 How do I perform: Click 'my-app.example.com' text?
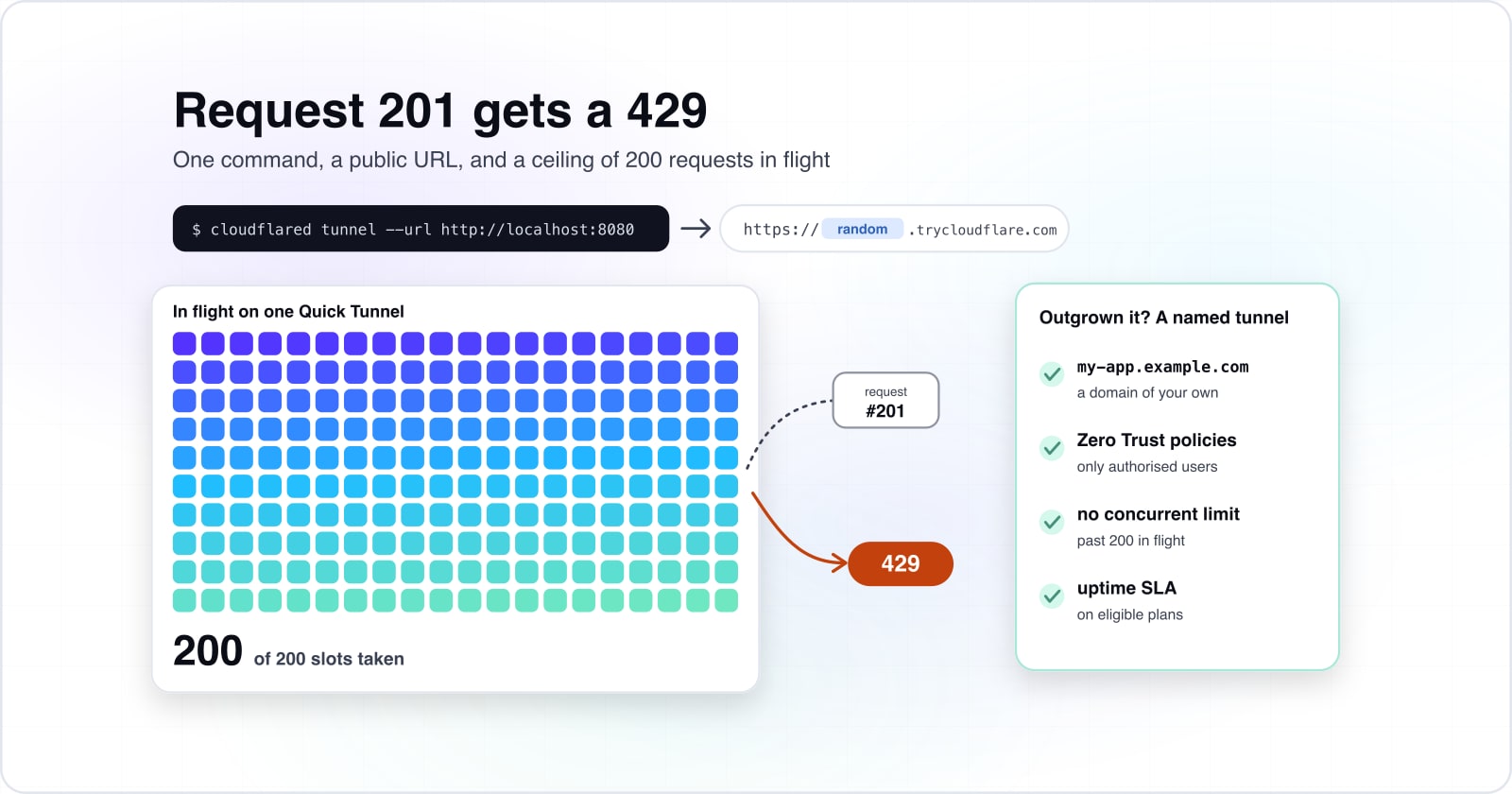(x=1162, y=367)
